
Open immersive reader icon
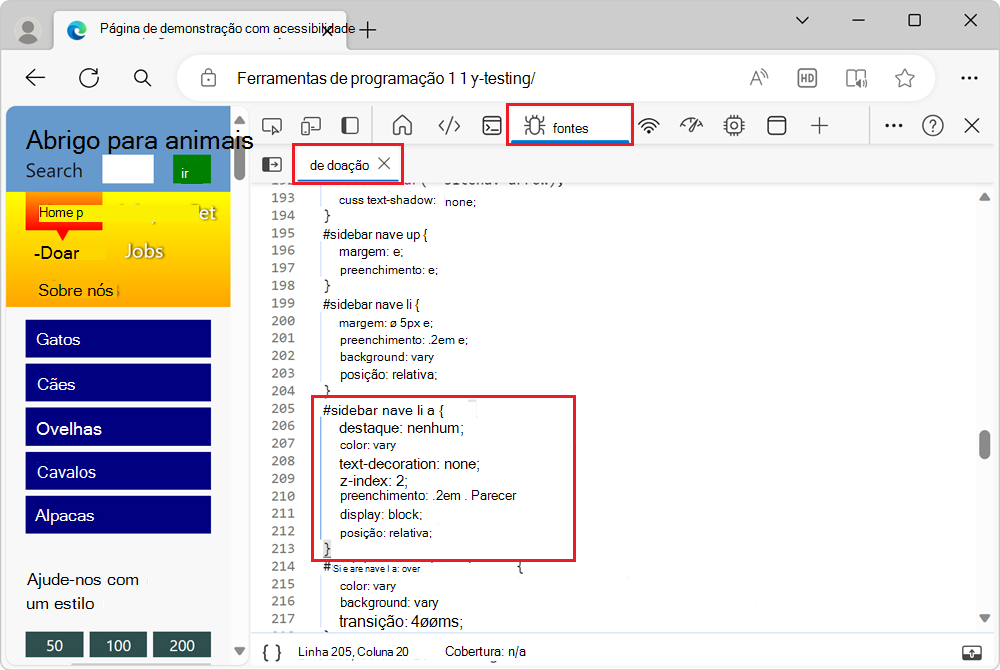click(856, 78)
